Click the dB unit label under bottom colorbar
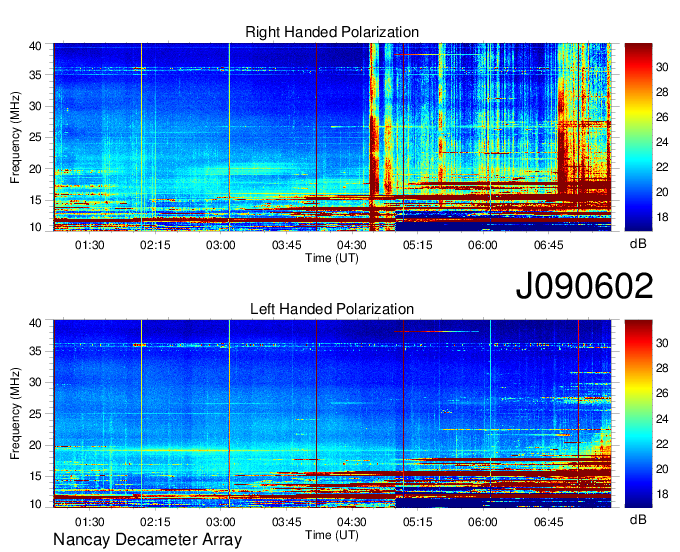 pos(638,519)
